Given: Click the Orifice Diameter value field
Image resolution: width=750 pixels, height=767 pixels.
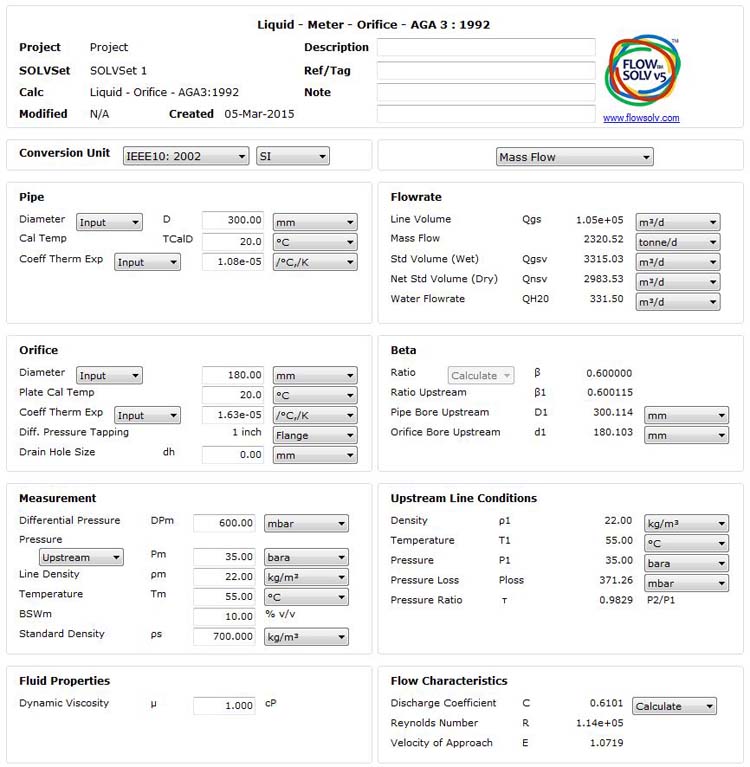Looking at the screenshot, I should coord(233,376).
